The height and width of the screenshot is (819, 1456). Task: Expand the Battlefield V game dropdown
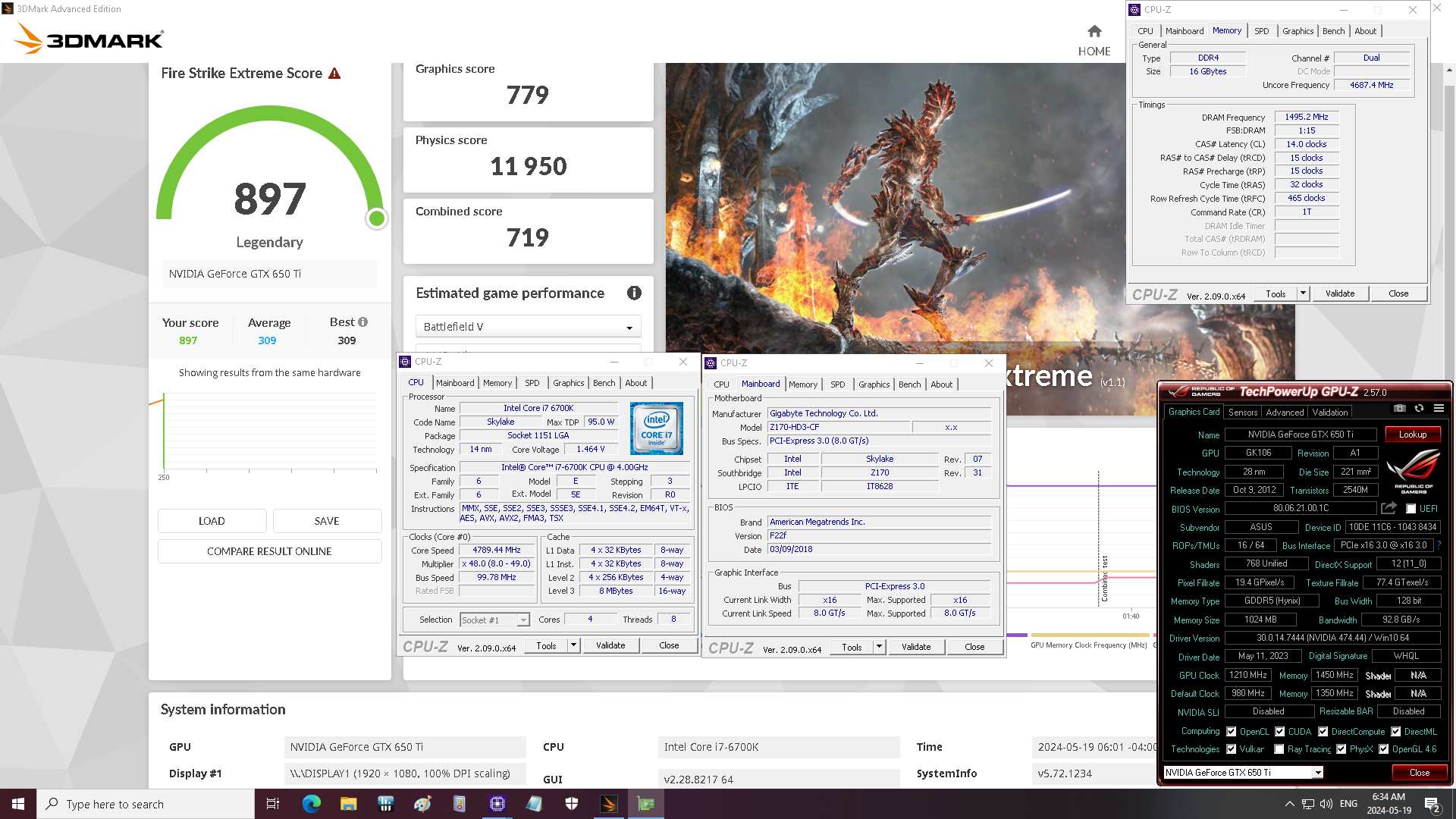[528, 327]
